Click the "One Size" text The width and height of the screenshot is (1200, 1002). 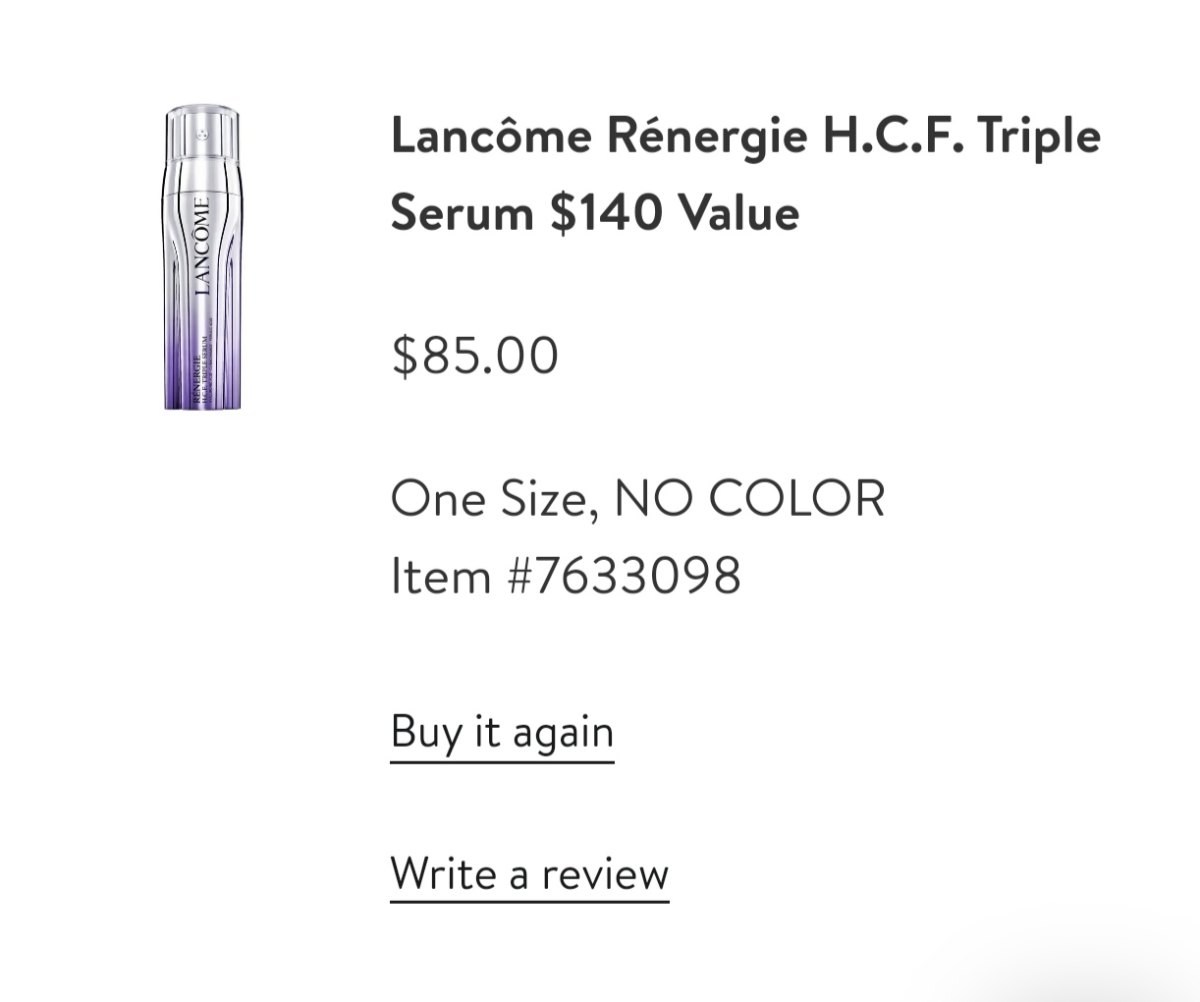(489, 498)
